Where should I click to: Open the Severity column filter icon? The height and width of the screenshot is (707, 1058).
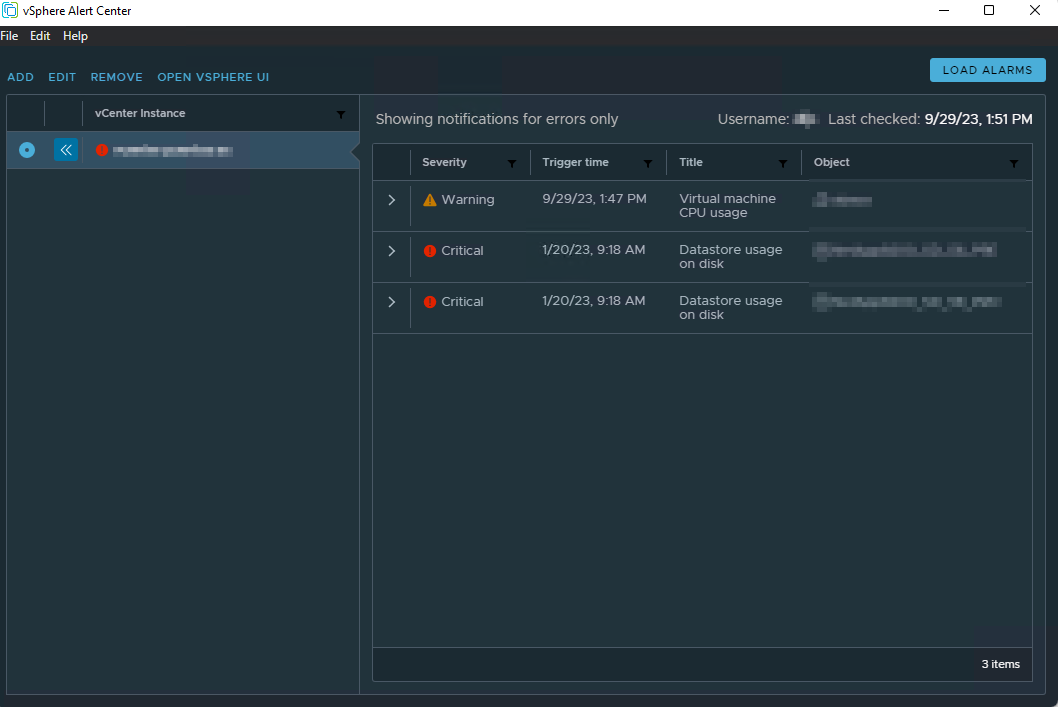click(512, 163)
